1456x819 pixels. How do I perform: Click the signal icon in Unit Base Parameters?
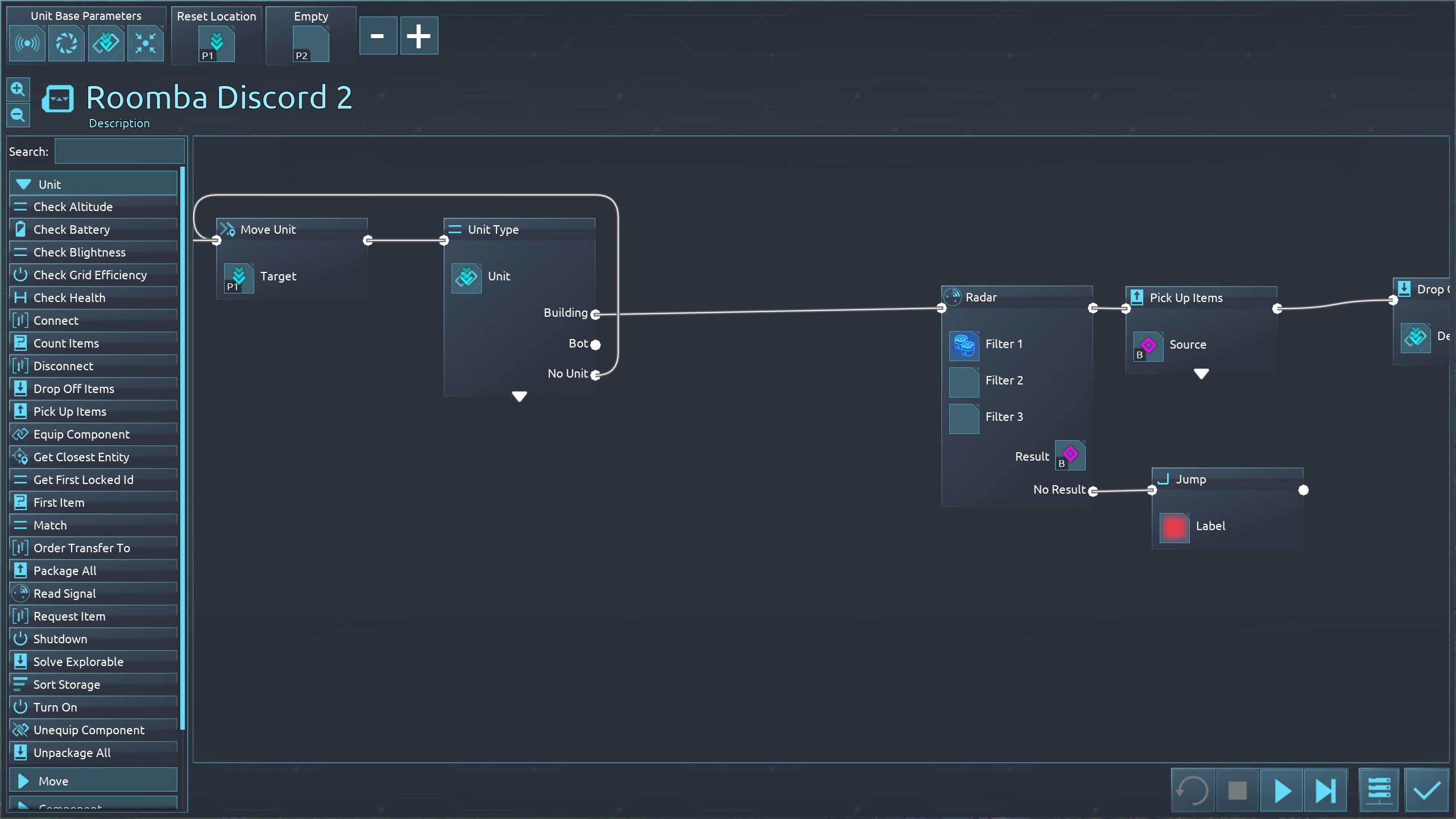pyautogui.click(x=27, y=43)
